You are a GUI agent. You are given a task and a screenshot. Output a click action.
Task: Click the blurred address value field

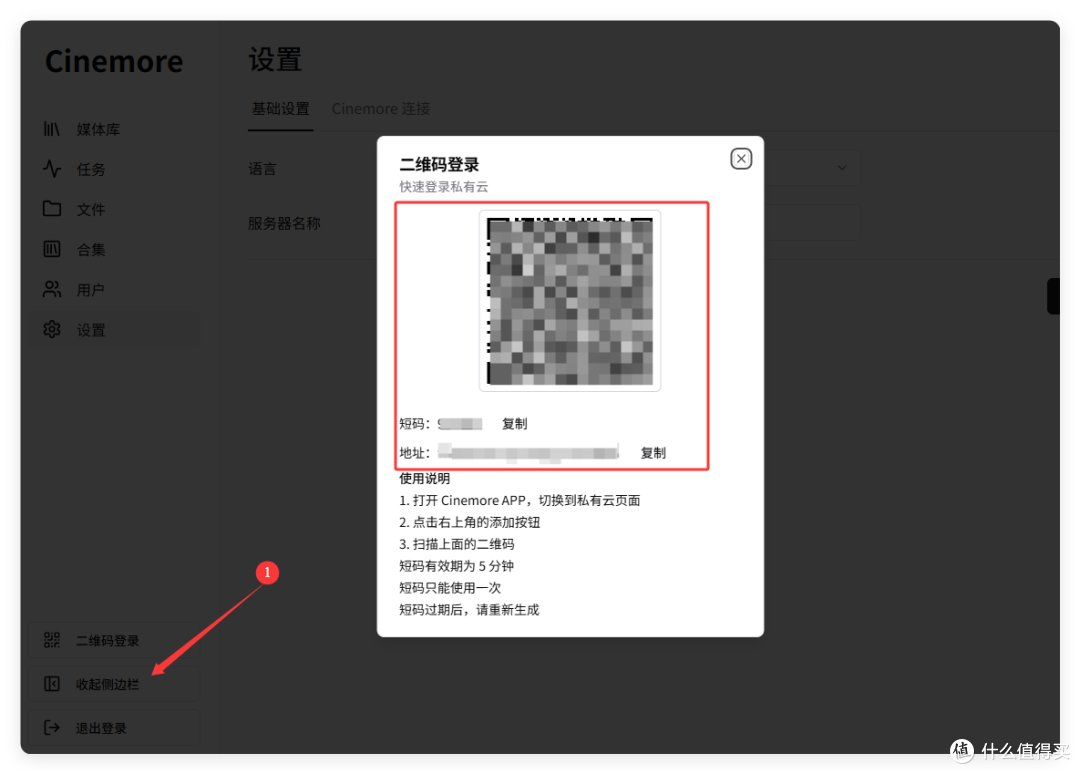click(528, 452)
